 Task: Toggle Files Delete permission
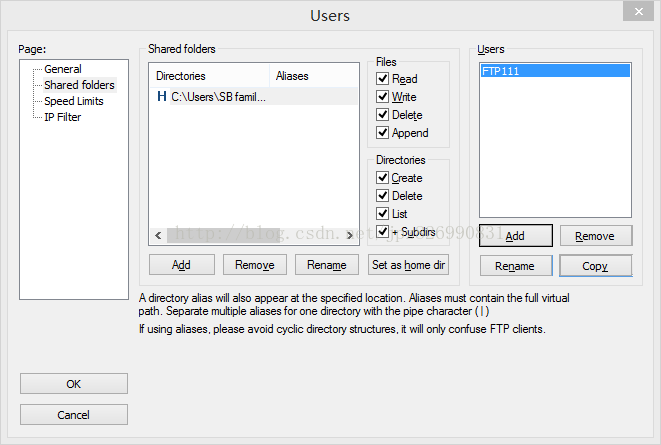[x=382, y=115]
